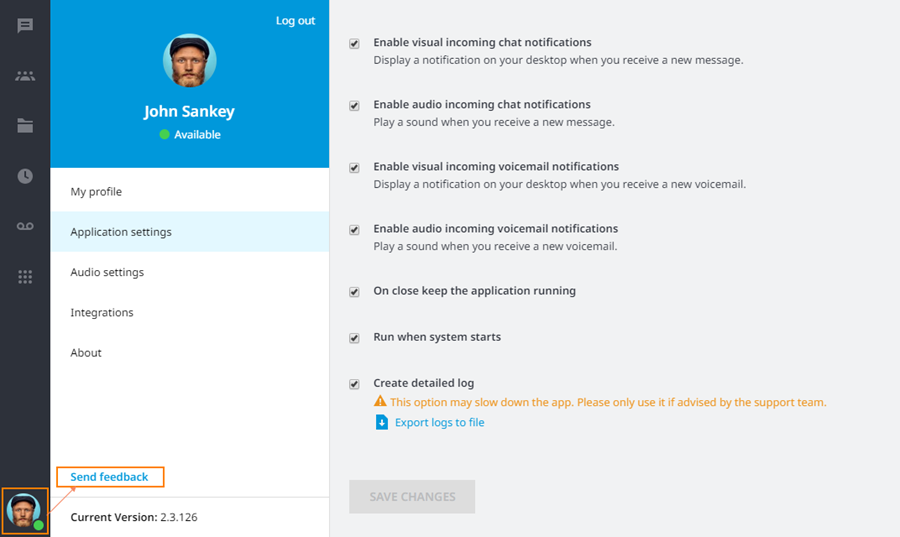
Task: Click the orange warning triangle icon
Action: pyautogui.click(x=380, y=402)
